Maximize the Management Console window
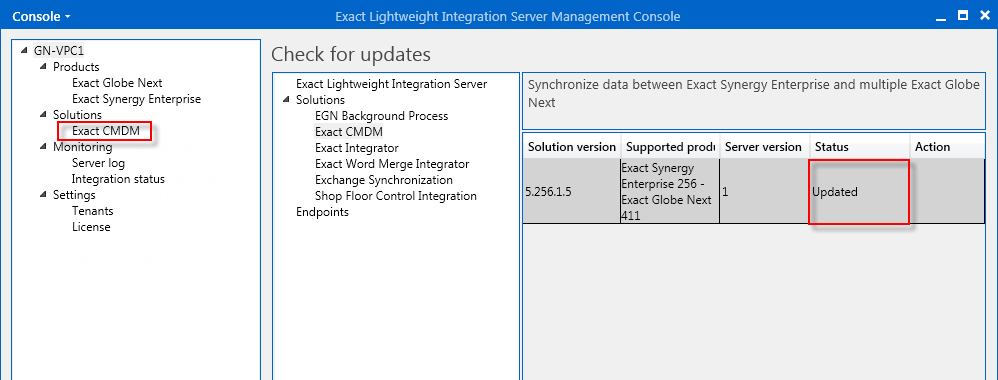The width and height of the screenshot is (998, 380). (x=962, y=16)
